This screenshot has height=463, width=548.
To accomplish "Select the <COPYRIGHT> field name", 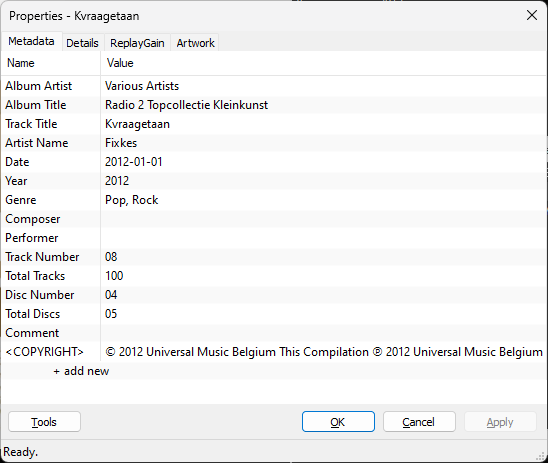I will pyautogui.click(x=44, y=352).
